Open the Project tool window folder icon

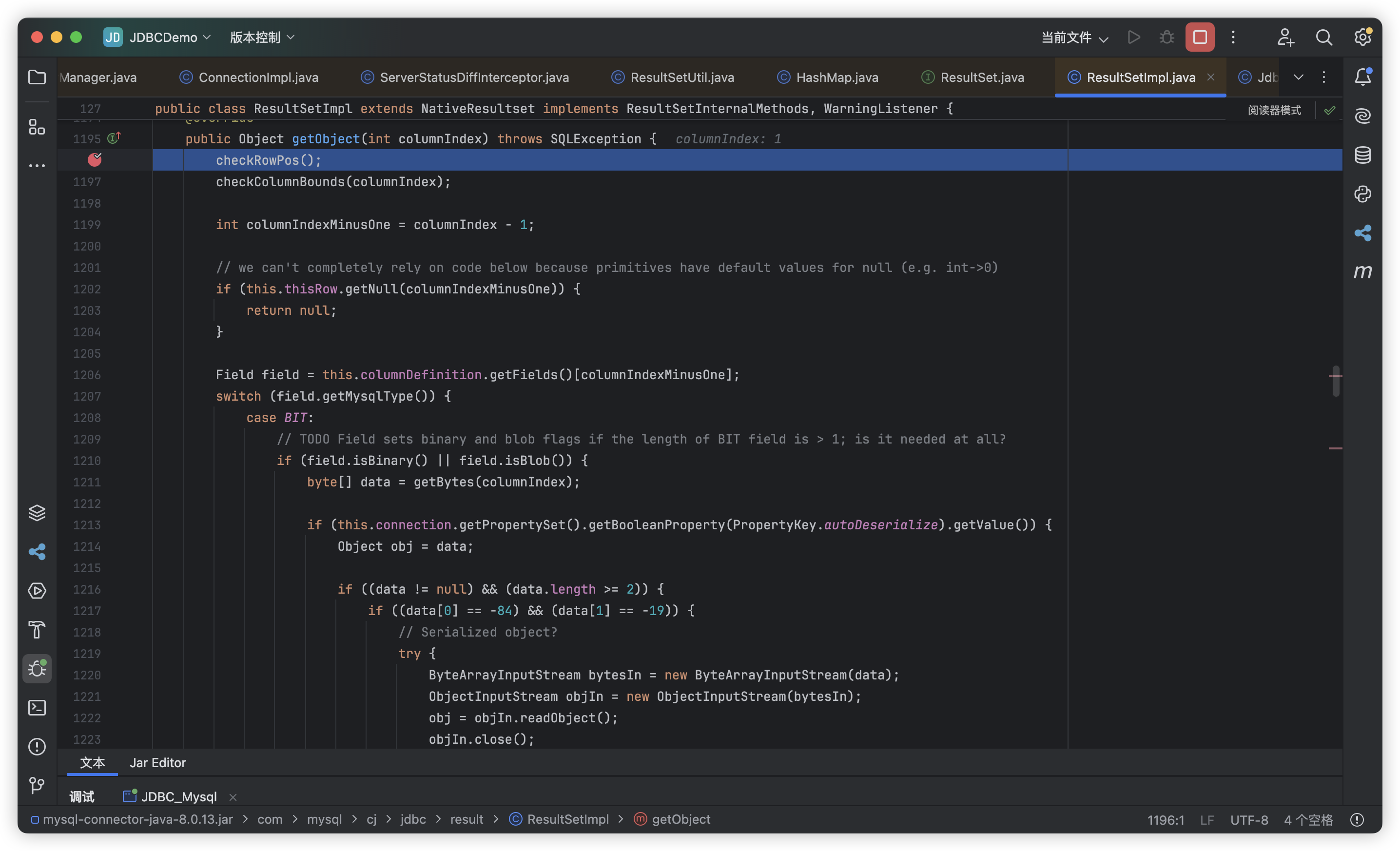[37, 77]
